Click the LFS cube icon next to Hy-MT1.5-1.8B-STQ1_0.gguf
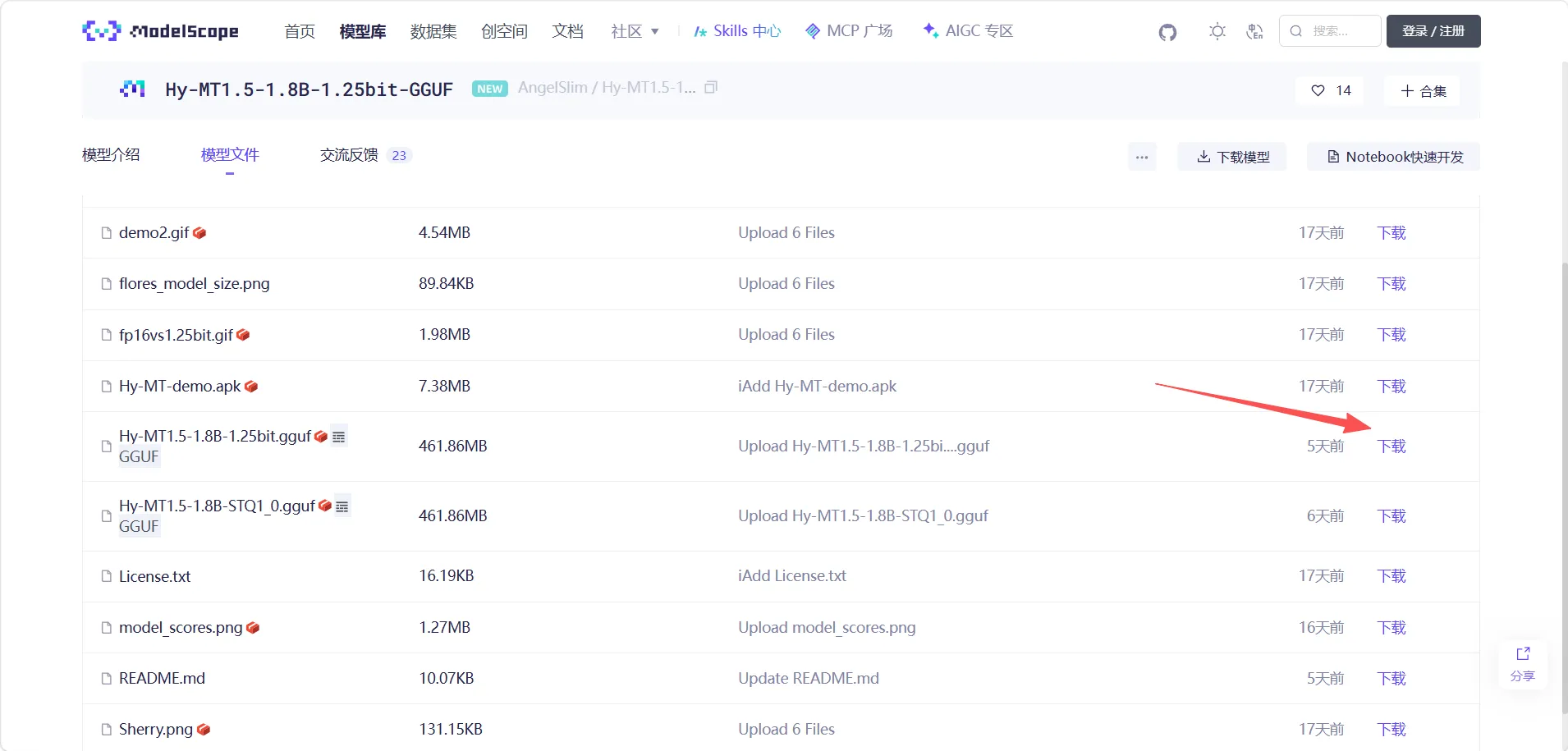Viewport: 1568px width, 751px height. [x=325, y=506]
